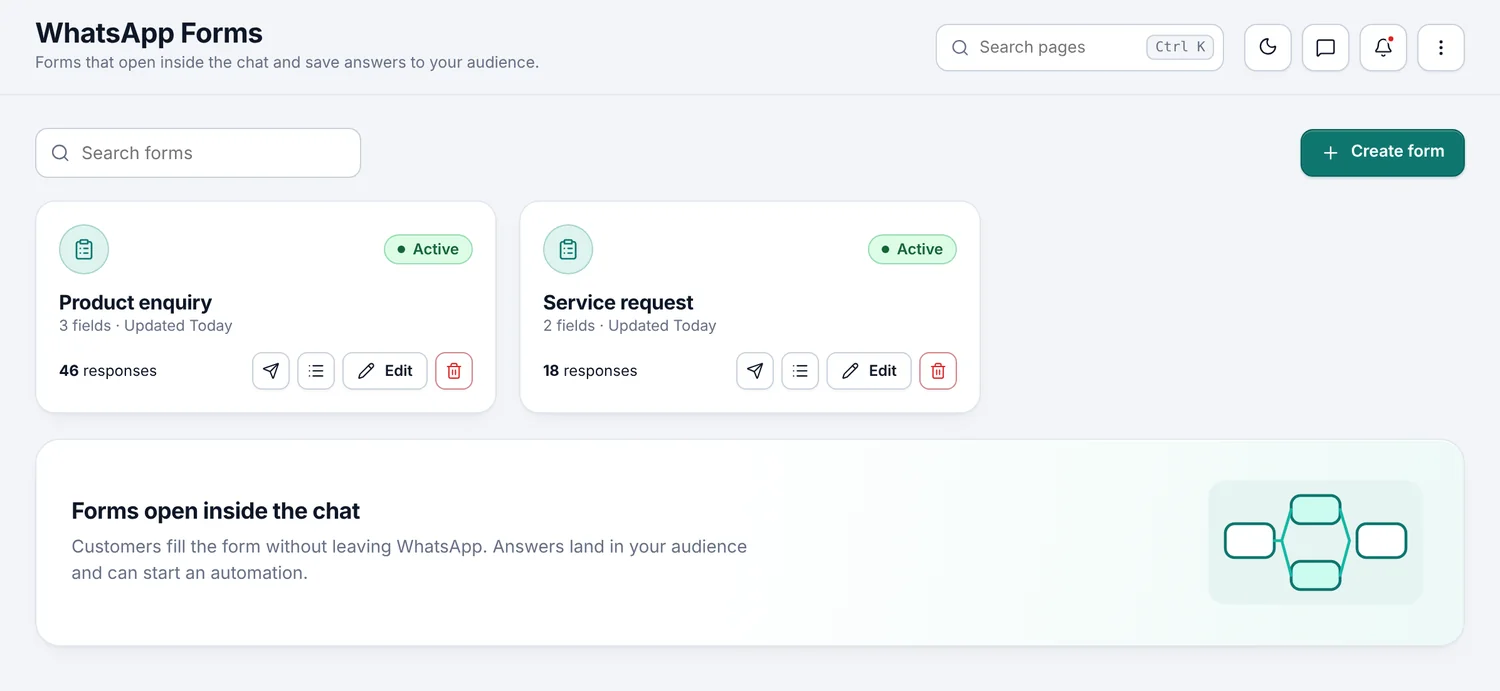Click the Product enquiry clipboard icon
Image resolution: width=1500 pixels, height=691 pixels.
click(84, 249)
